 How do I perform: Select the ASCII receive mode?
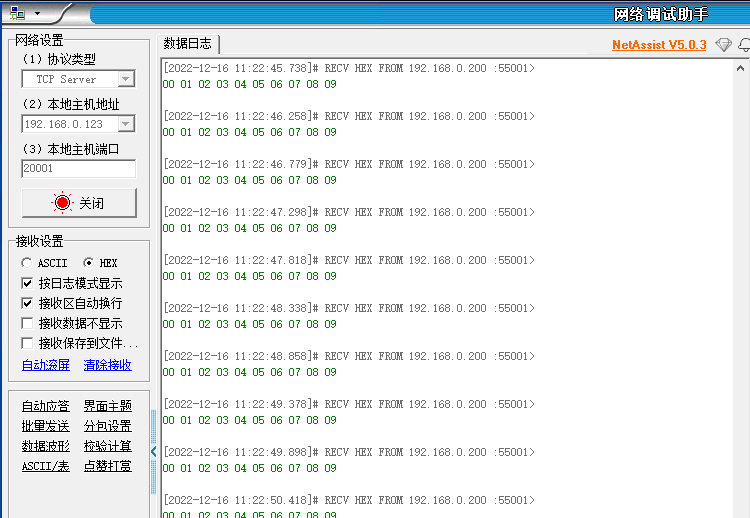[27, 263]
